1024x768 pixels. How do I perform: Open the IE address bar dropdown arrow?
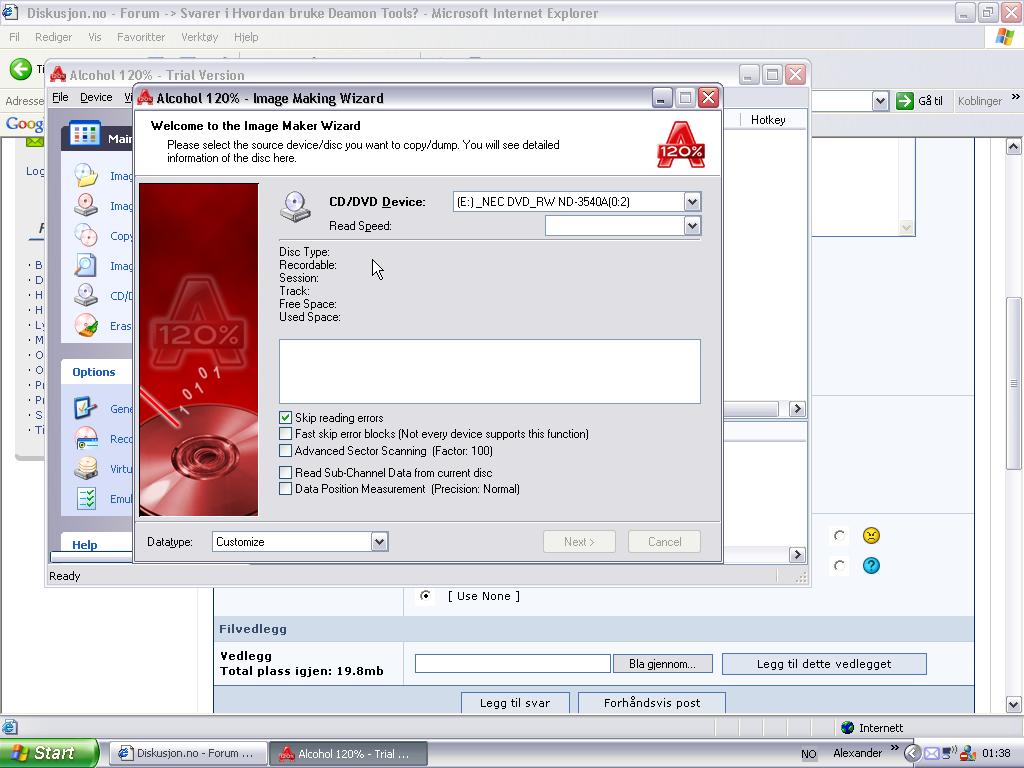[880, 101]
